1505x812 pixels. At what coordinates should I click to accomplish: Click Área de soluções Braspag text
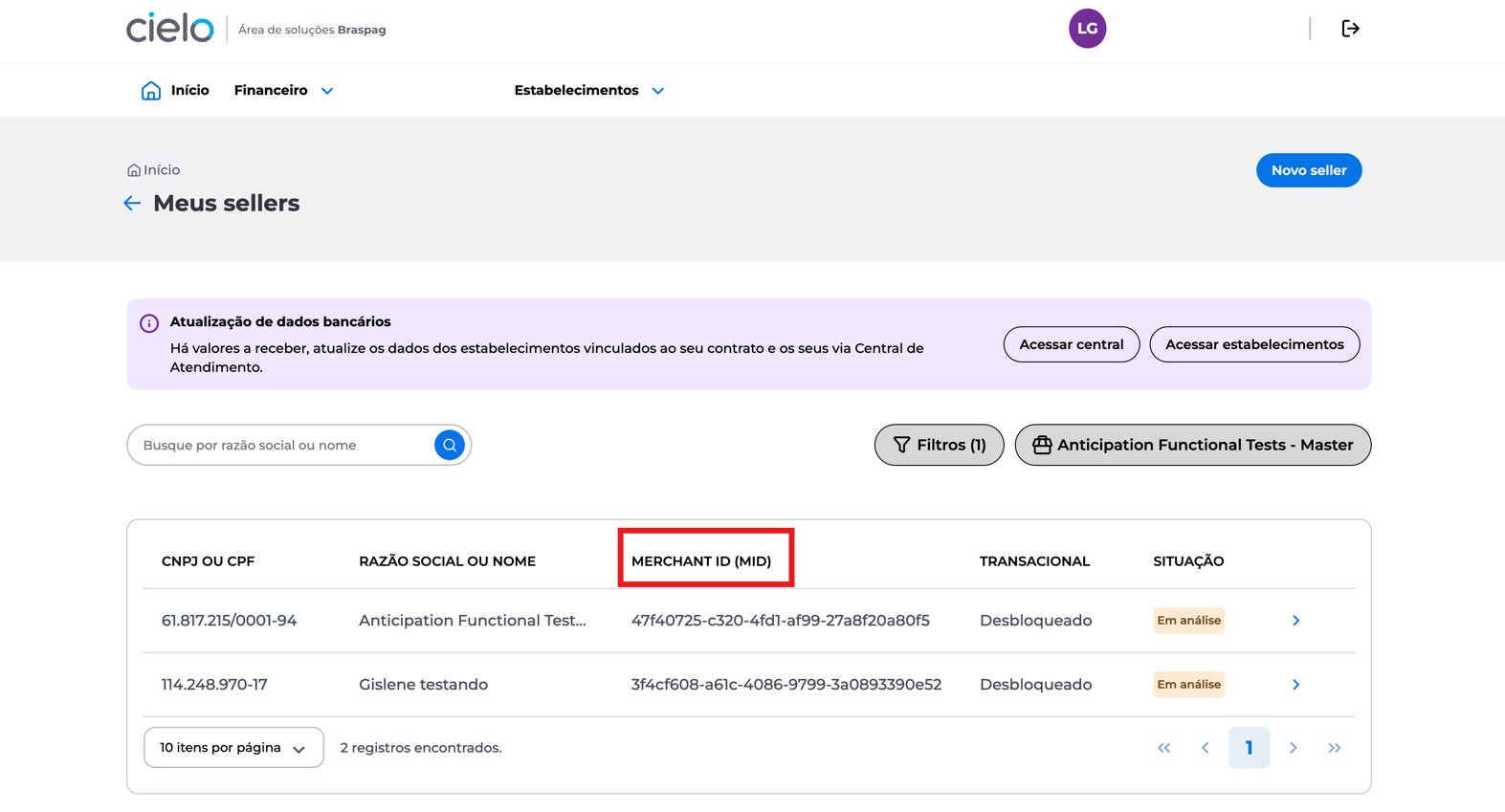tap(312, 30)
